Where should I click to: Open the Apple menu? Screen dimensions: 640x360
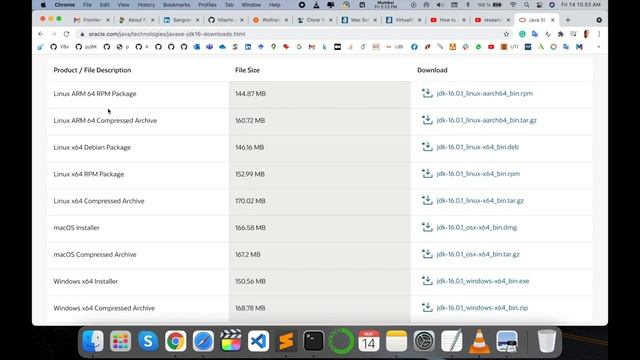pyautogui.click(x=43, y=5)
